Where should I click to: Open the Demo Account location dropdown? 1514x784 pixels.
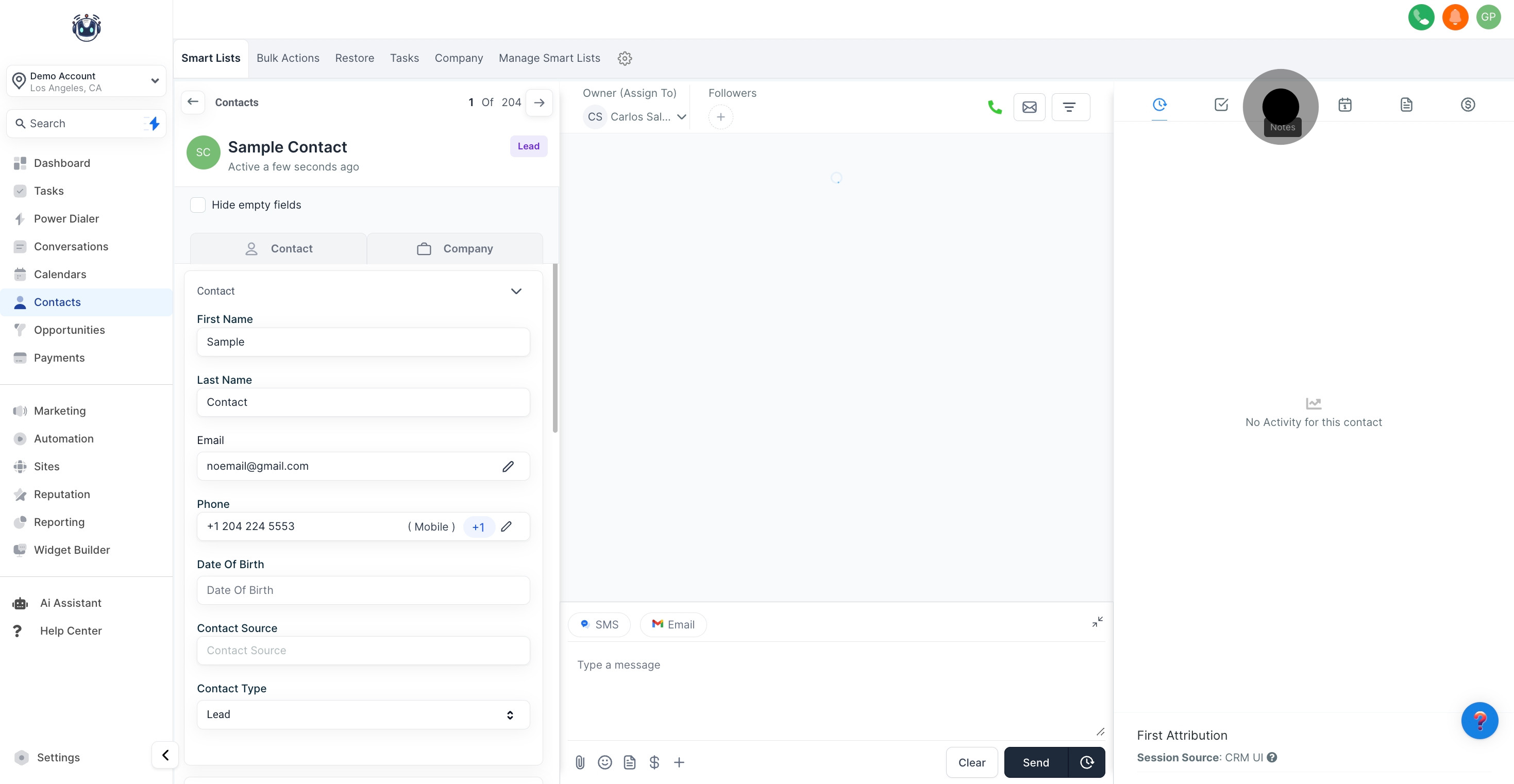click(x=87, y=81)
